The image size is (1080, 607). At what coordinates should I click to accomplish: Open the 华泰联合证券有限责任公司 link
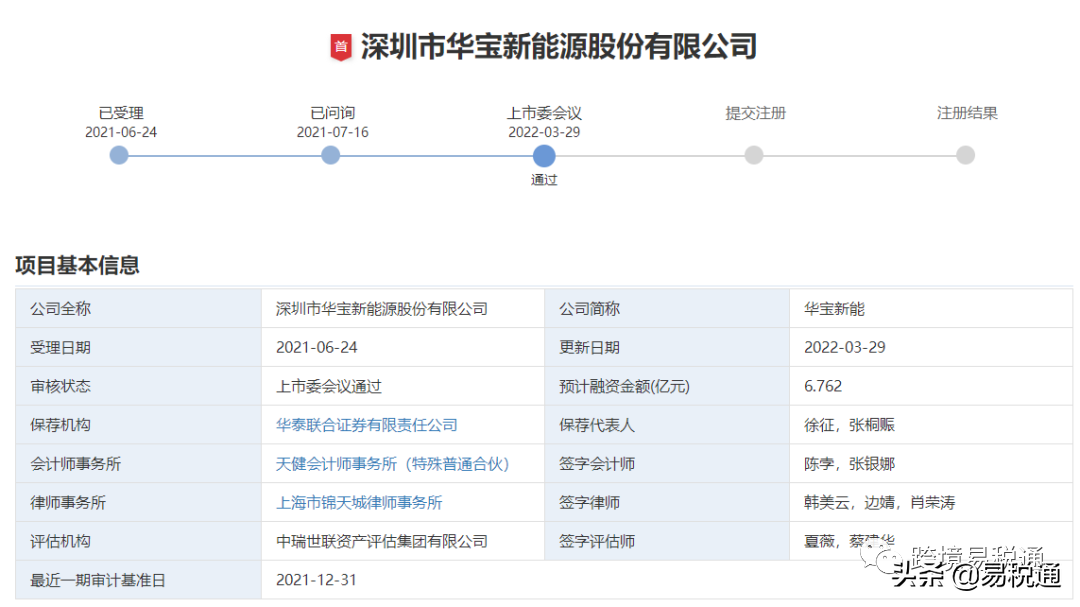(366, 425)
